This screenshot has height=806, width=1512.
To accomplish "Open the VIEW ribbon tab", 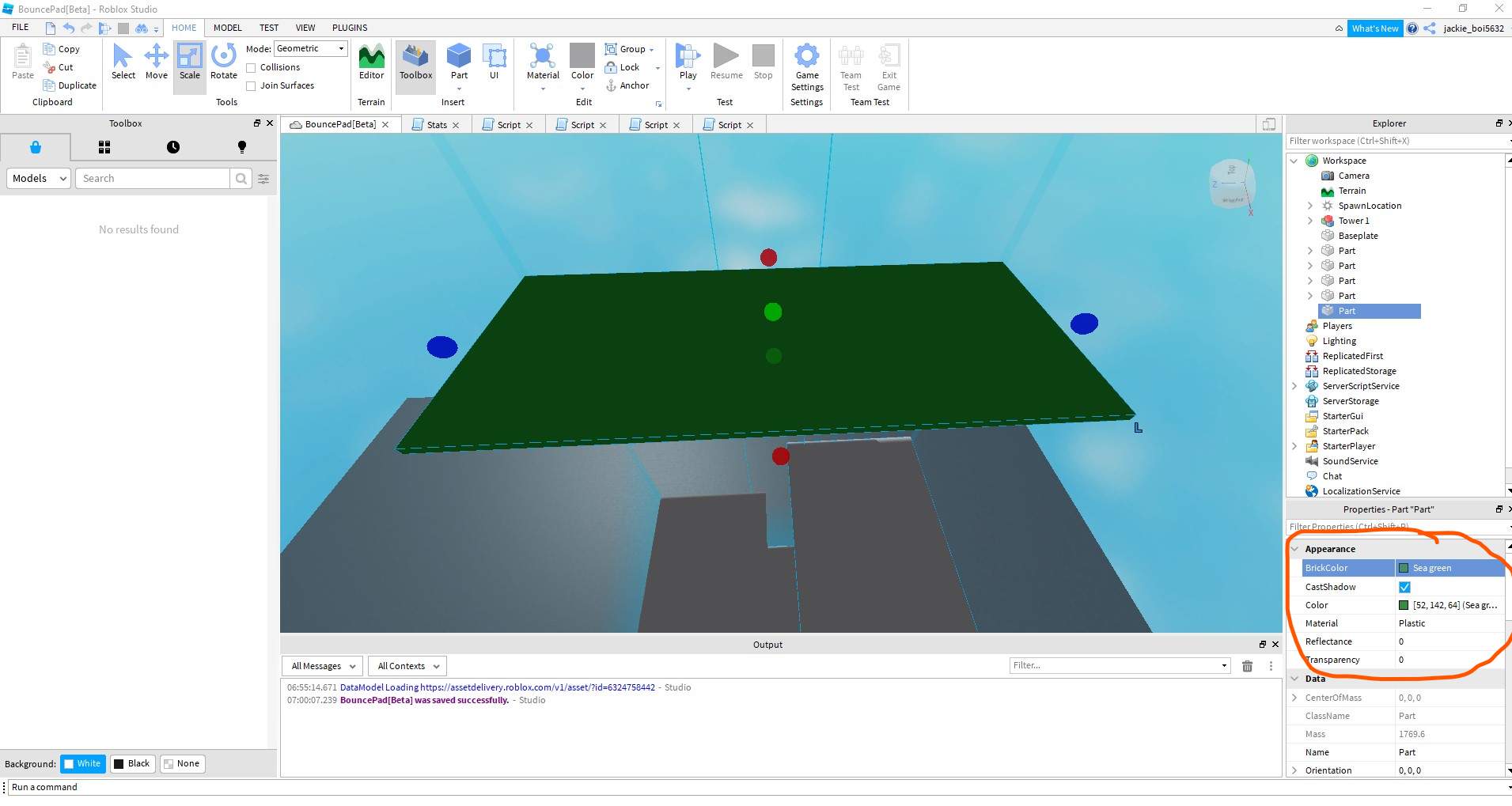I will (x=305, y=28).
